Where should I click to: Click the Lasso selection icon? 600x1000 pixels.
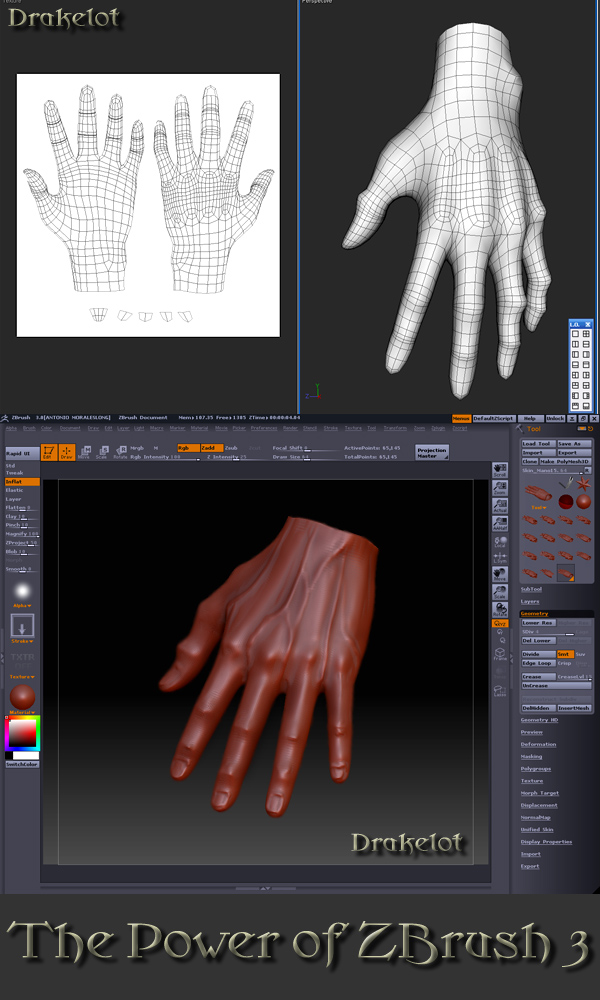(500, 690)
